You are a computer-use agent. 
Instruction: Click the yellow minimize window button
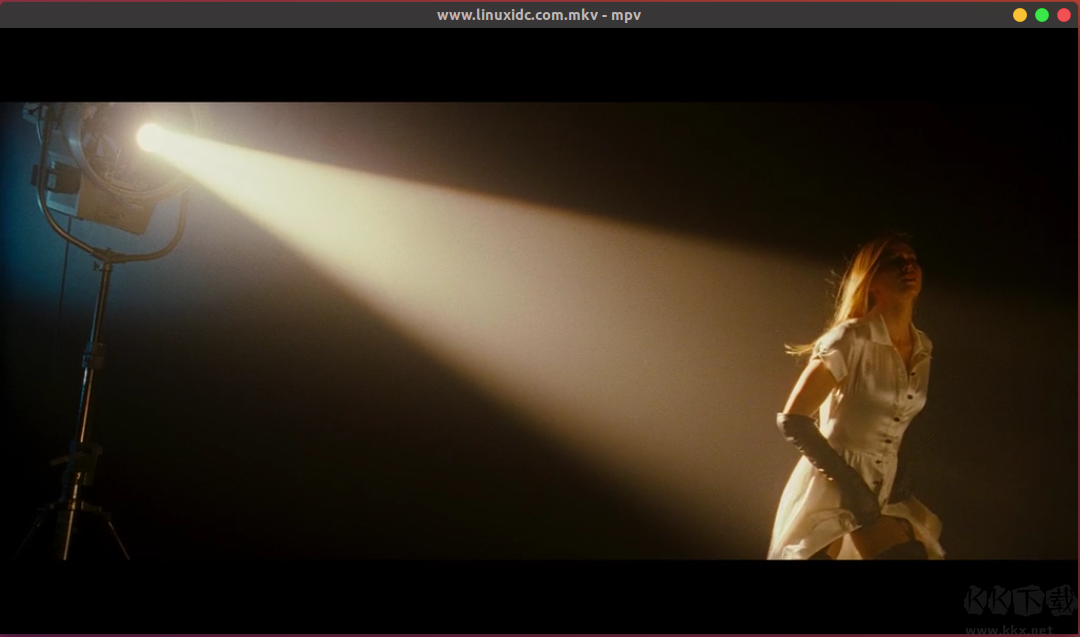(1020, 15)
